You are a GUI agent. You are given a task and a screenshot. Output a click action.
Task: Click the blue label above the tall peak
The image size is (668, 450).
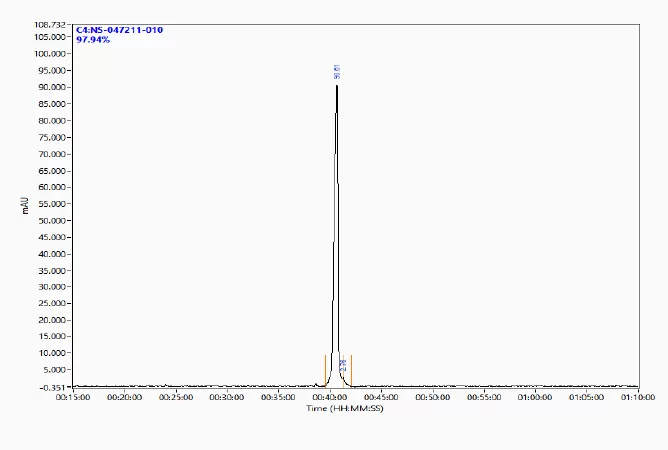(337, 72)
